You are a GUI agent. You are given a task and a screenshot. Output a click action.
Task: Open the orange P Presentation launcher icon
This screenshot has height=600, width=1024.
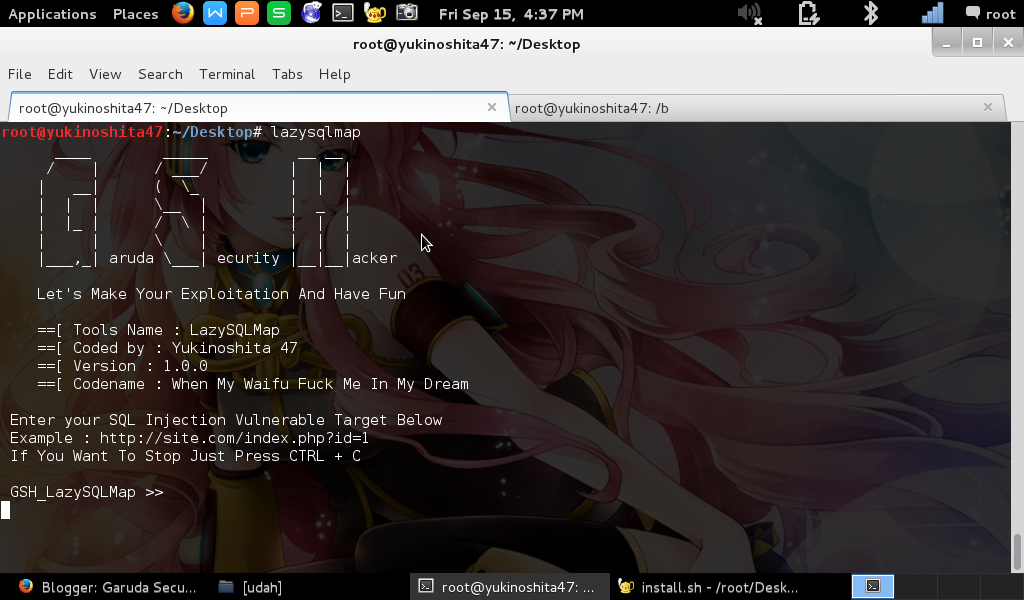tap(247, 13)
